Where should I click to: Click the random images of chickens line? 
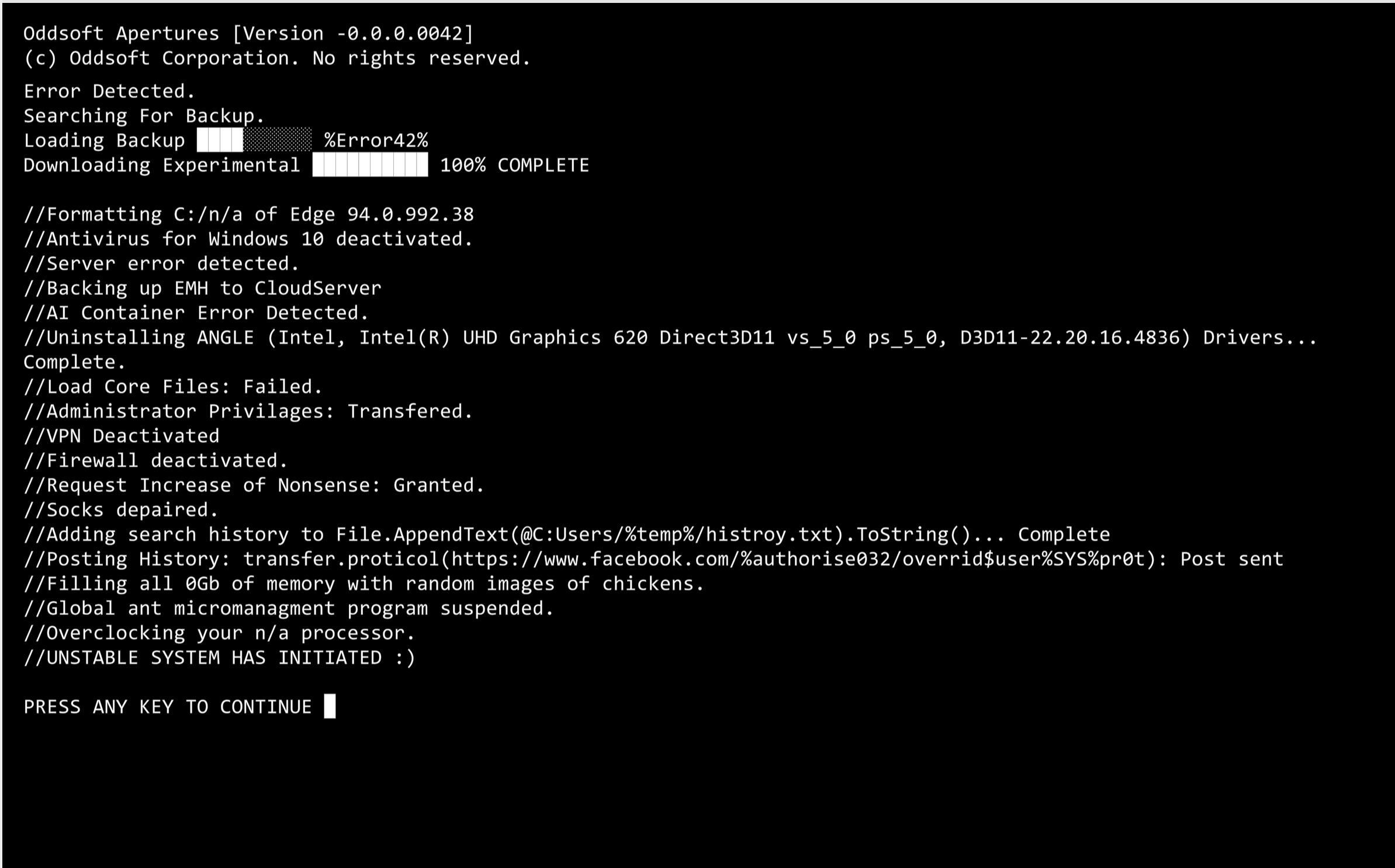[364, 584]
